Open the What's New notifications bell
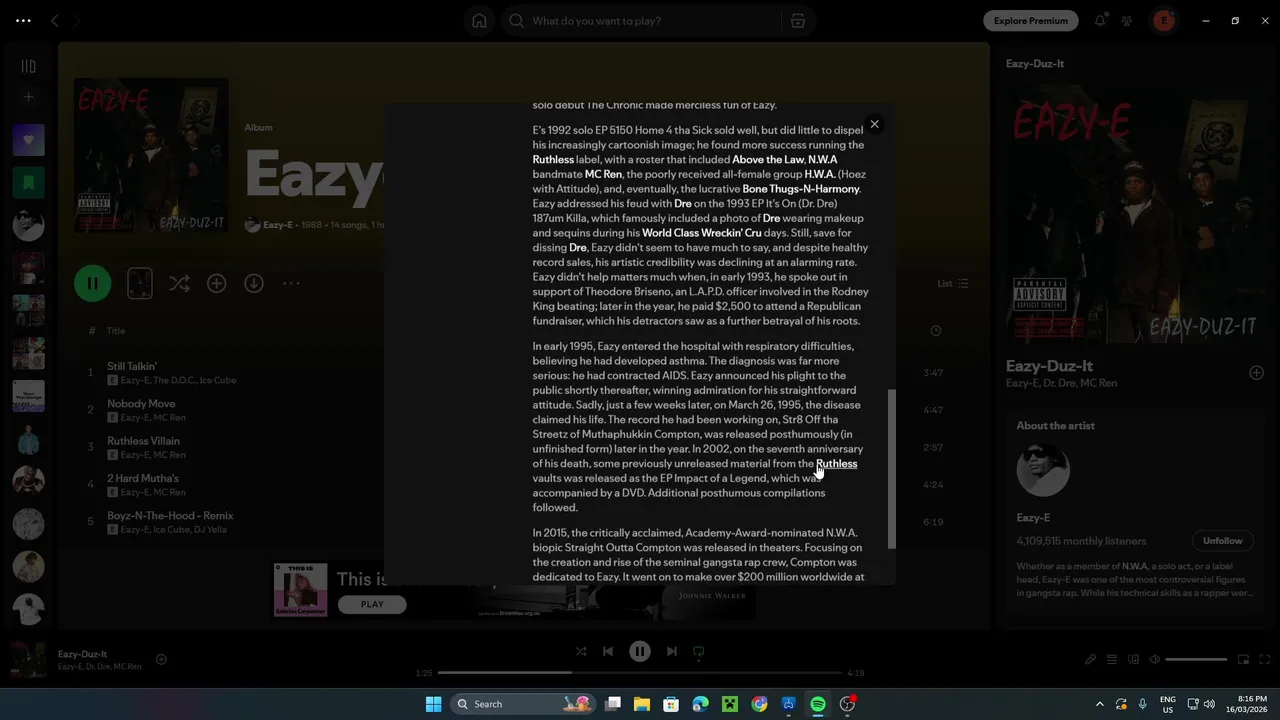Screen dimensions: 1280x720 pos(1100,20)
